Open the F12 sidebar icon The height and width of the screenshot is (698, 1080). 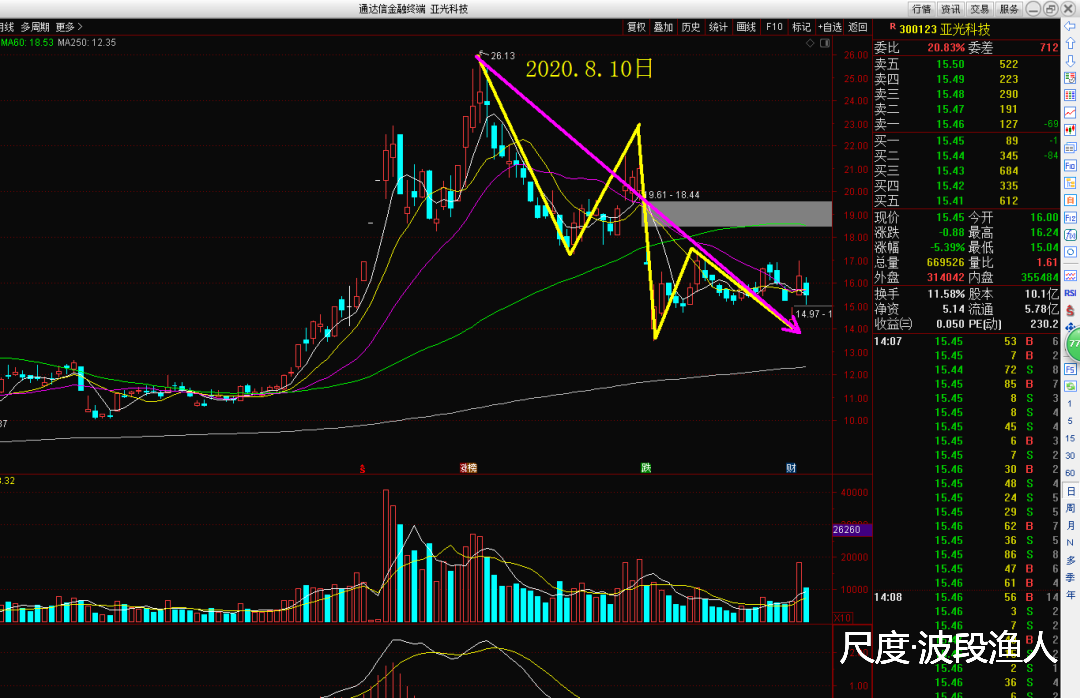point(1070,218)
